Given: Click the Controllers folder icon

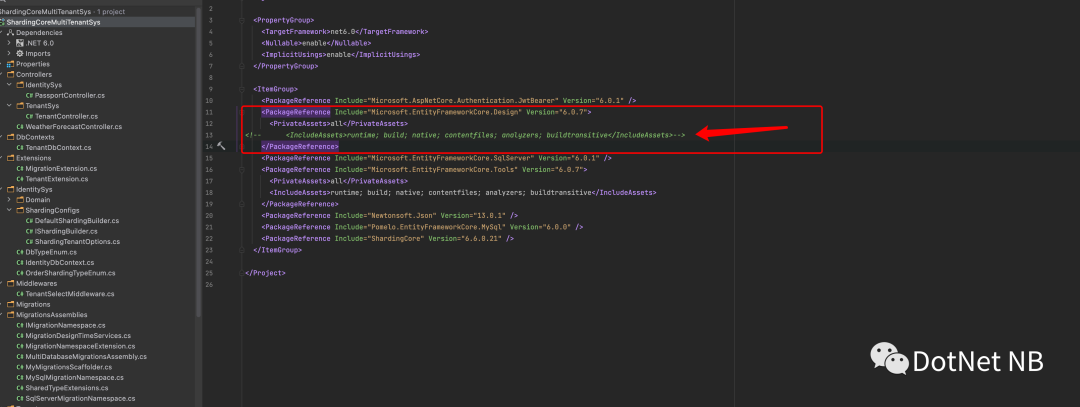Looking at the screenshot, I should 10,74.
